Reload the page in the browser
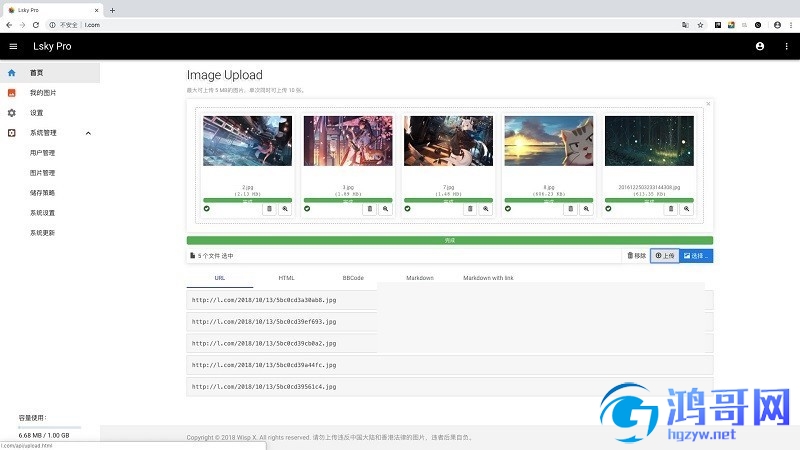Image resolution: width=800 pixels, height=450 pixels. click(36, 25)
